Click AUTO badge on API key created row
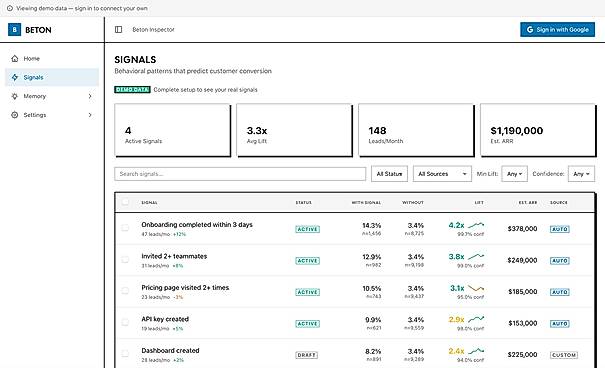This screenshot has width=605, height=368. 559,324
